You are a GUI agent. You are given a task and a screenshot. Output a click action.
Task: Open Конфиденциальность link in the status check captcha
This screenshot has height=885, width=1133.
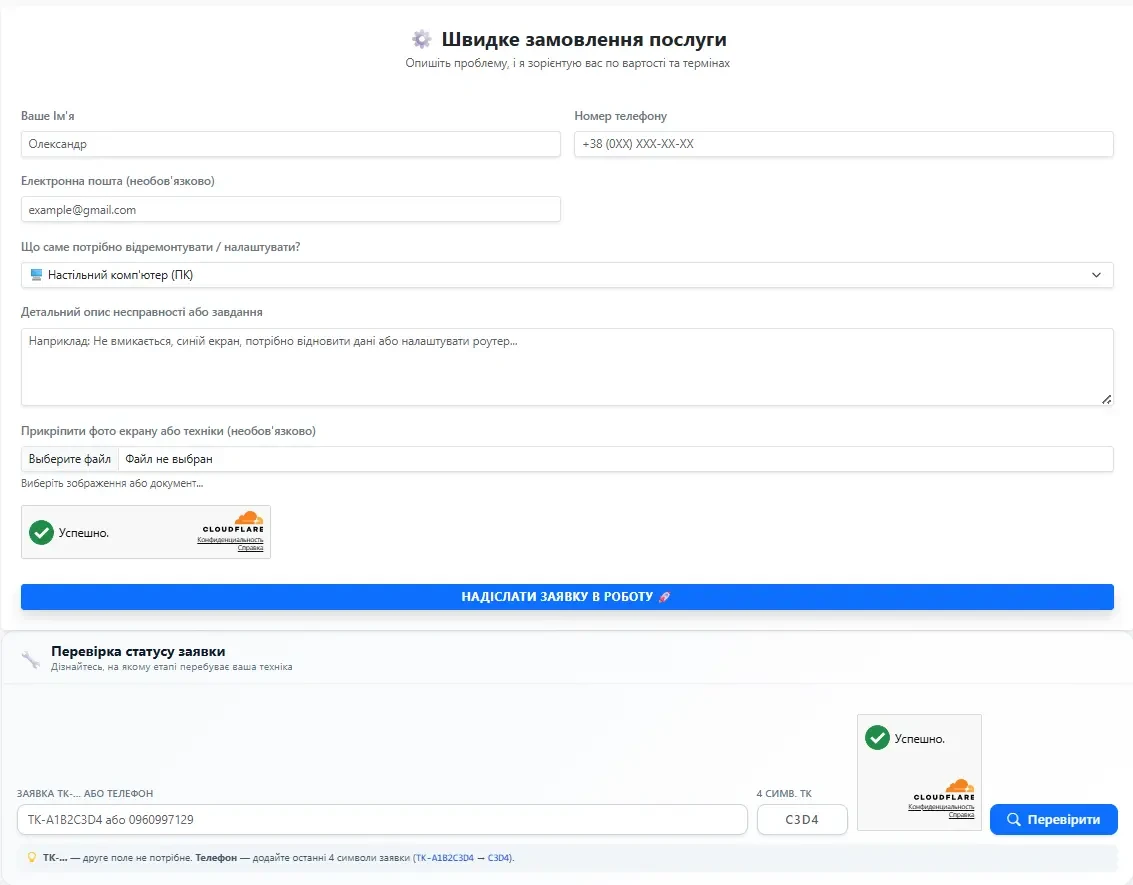click(942, 807)
